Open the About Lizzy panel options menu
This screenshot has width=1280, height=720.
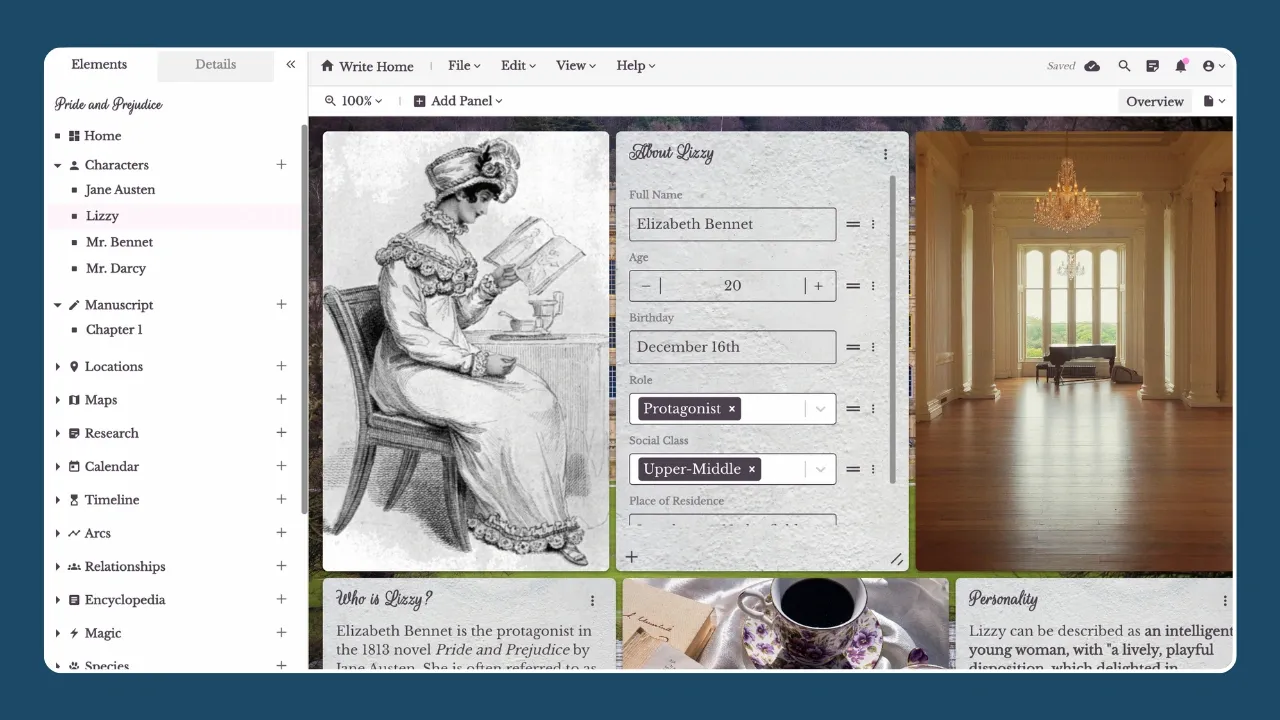coord(885,153)
